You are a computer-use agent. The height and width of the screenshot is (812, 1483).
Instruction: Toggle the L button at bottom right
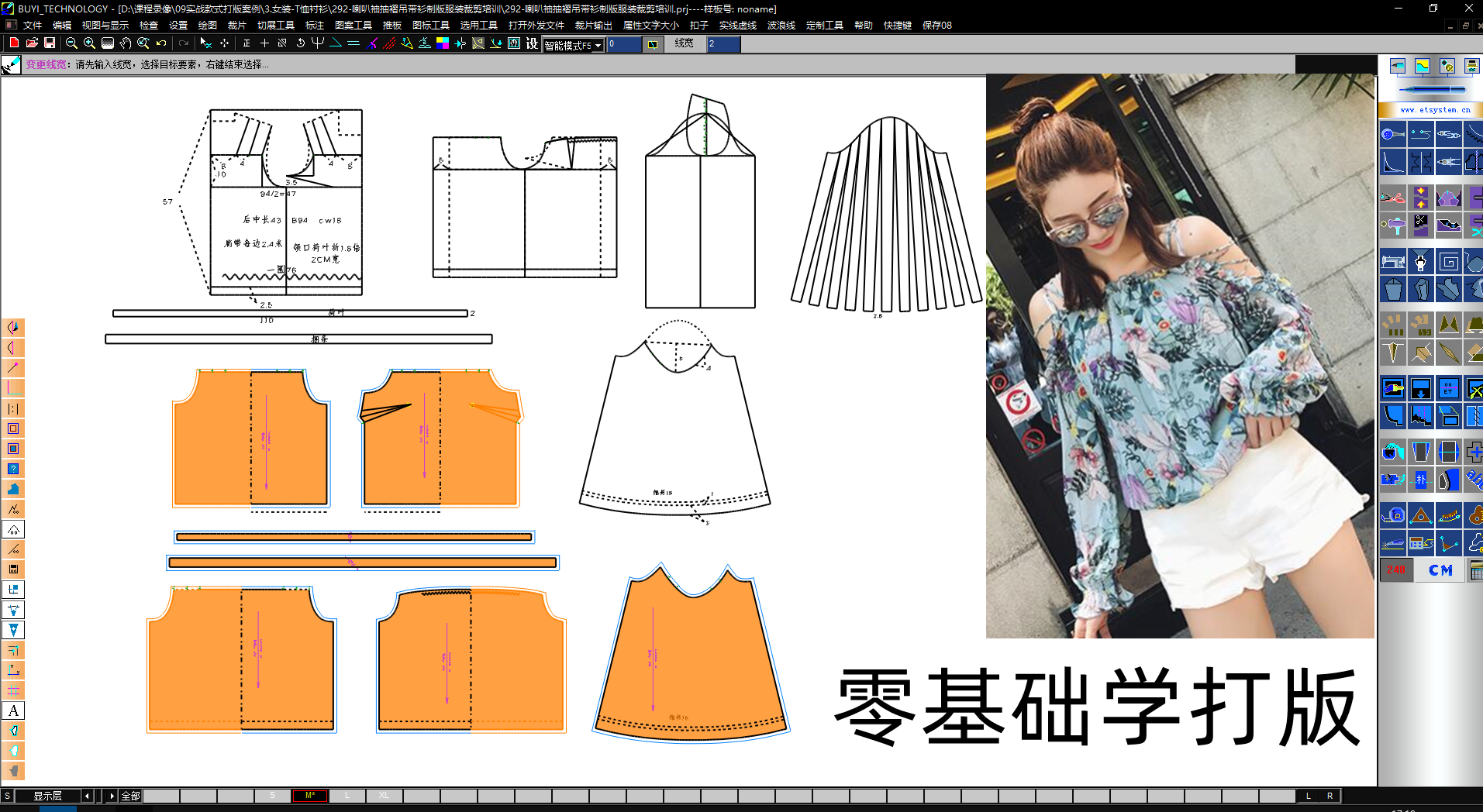coord(1309,796)
